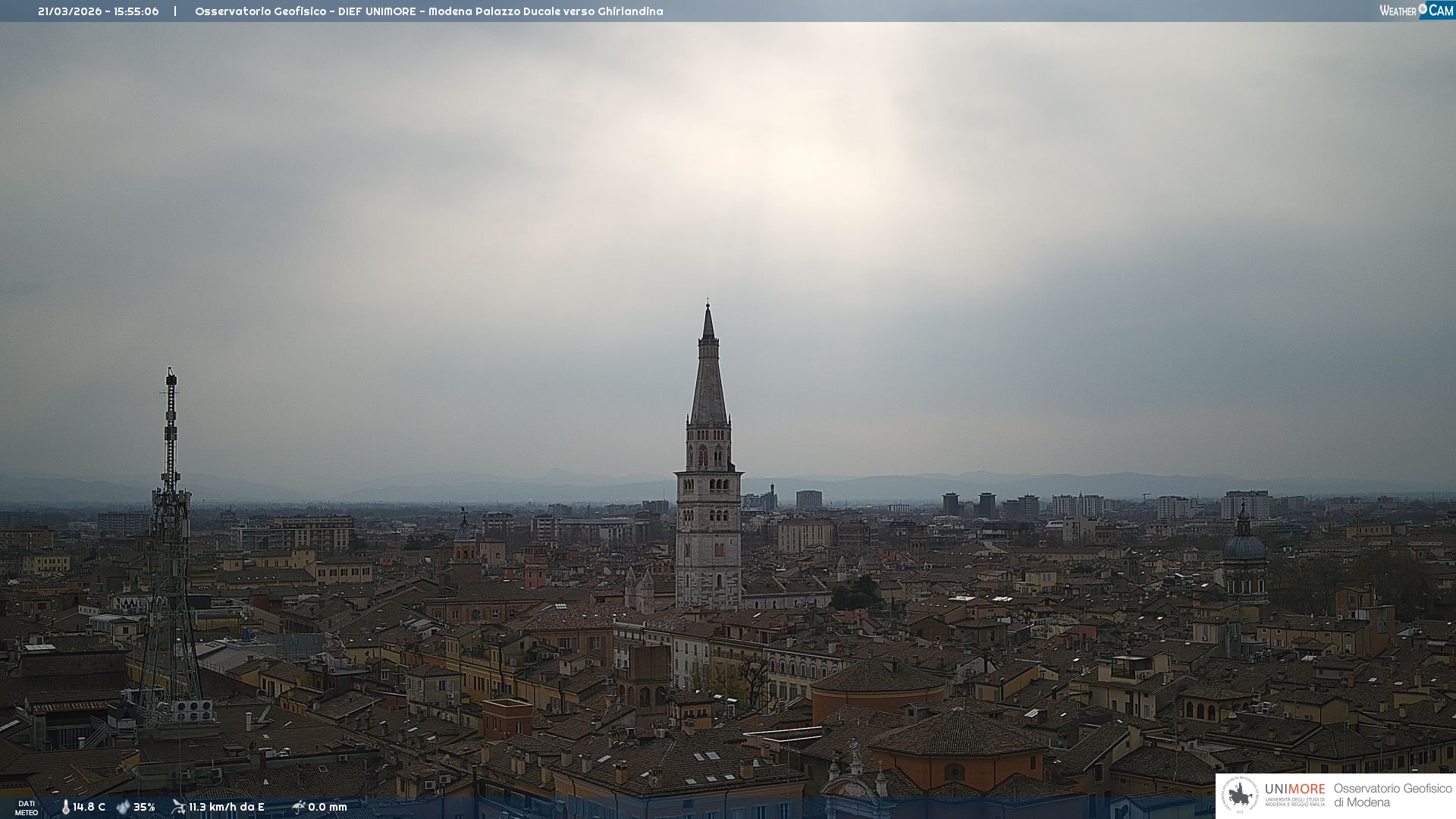
Task: Click the 0.0 mm rainfall value
Action: pyautogui.click(x=328, y=807)
